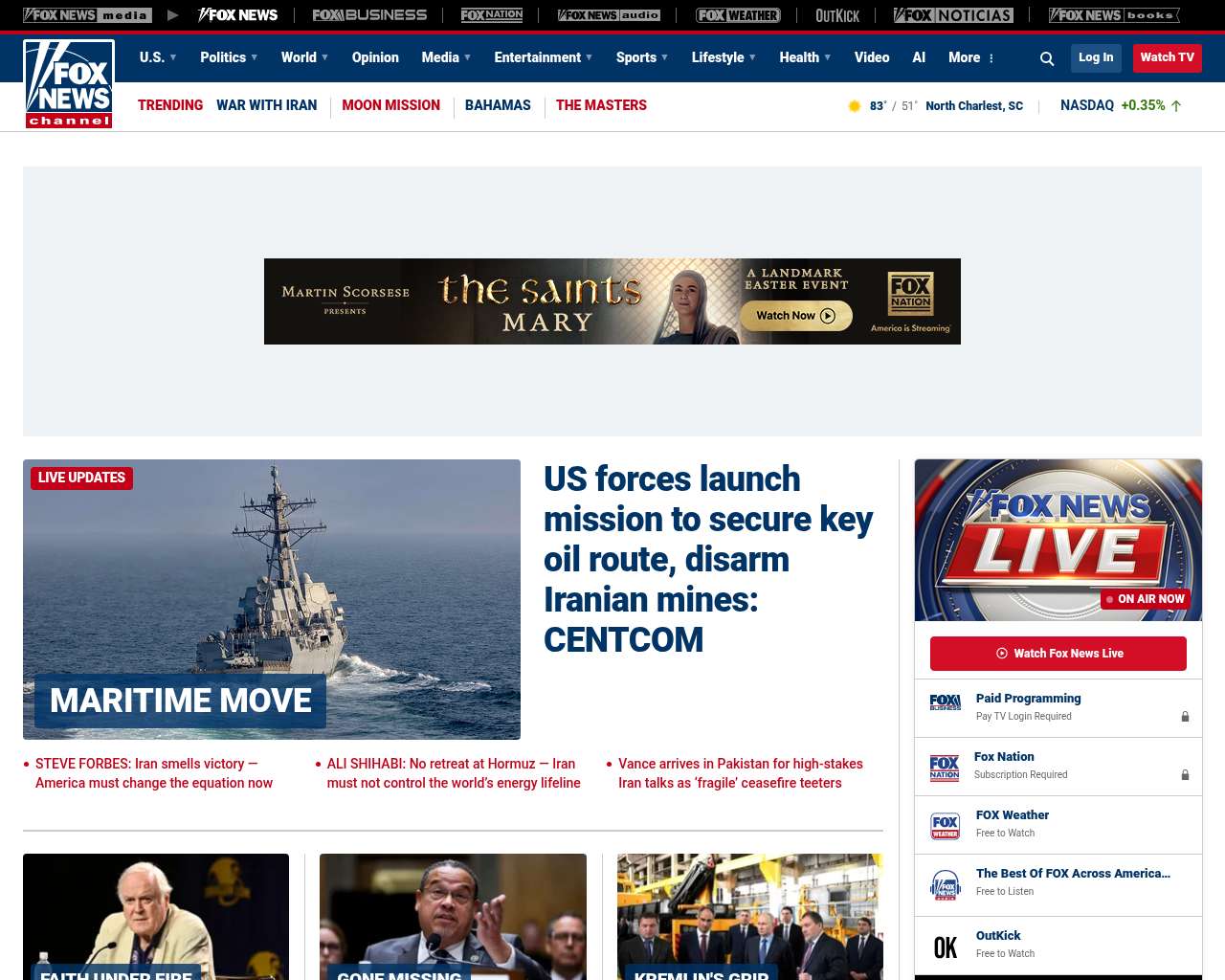Read the STEVE FORBES Iran opinion link
Screen dimensions: 1225x980
(x=154, y=773)
